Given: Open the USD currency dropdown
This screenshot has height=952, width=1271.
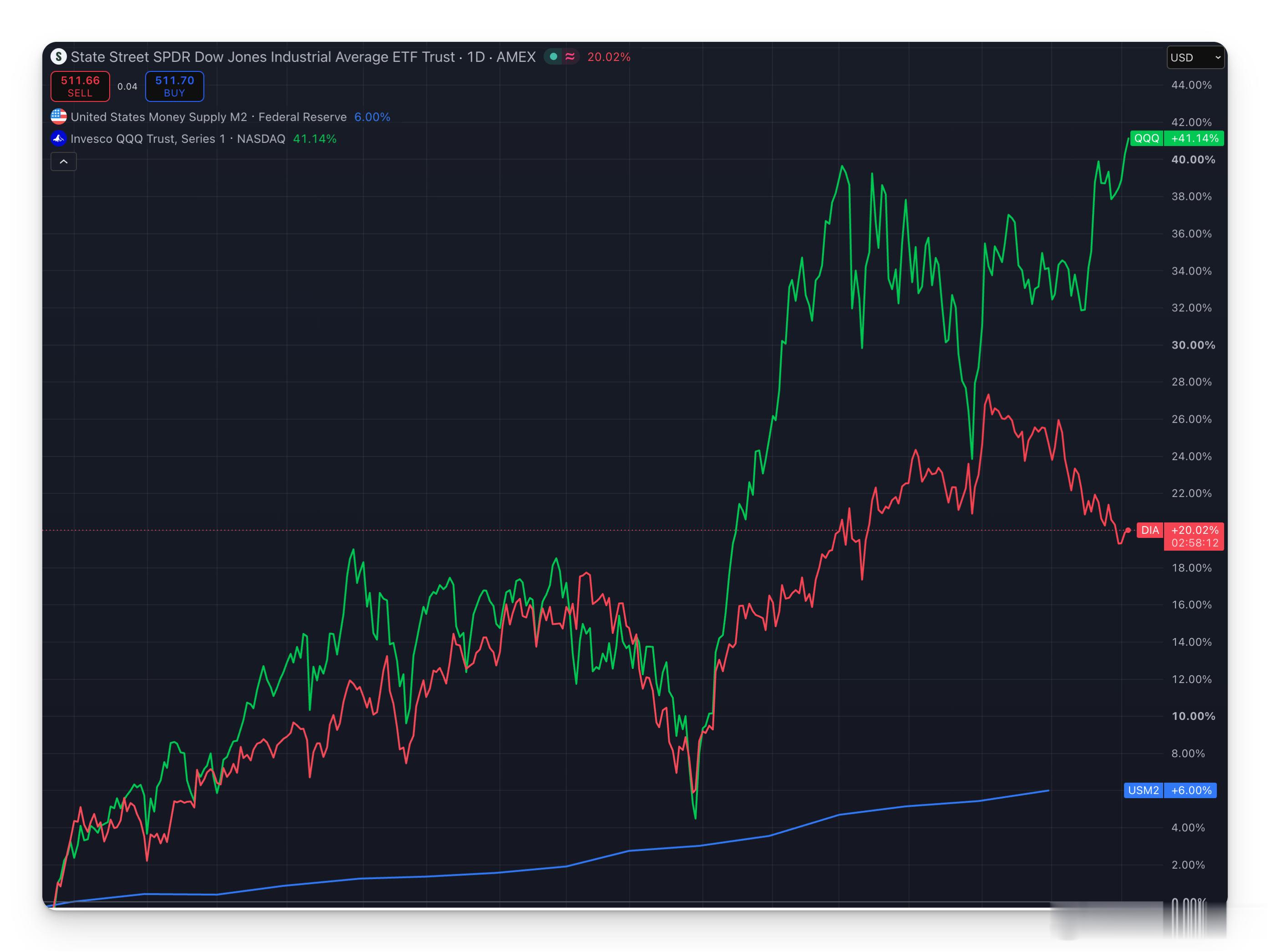Looking at the screenshot, I should click(x=1195, y=57).
